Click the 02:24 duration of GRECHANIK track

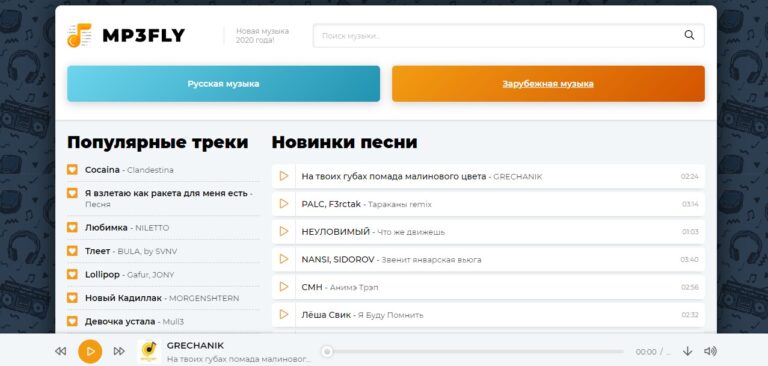pos(690,176)
